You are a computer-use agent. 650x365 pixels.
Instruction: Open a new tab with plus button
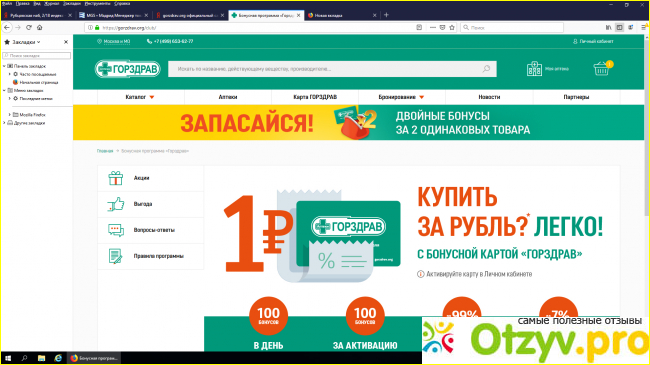click(386, 15)
